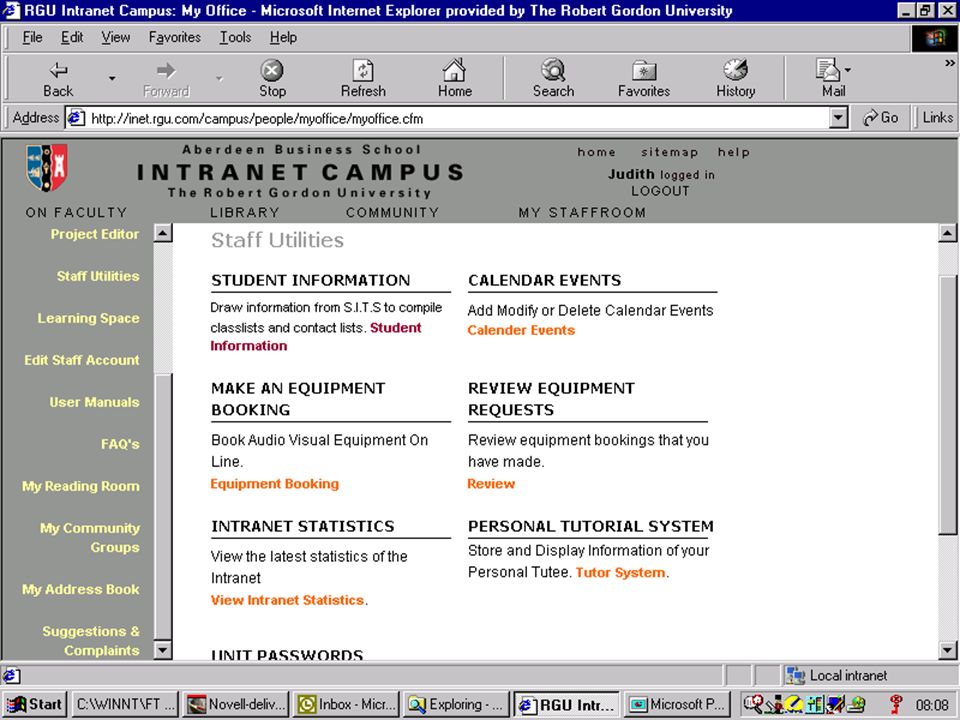Click main page scroll-down arrow

947,650
